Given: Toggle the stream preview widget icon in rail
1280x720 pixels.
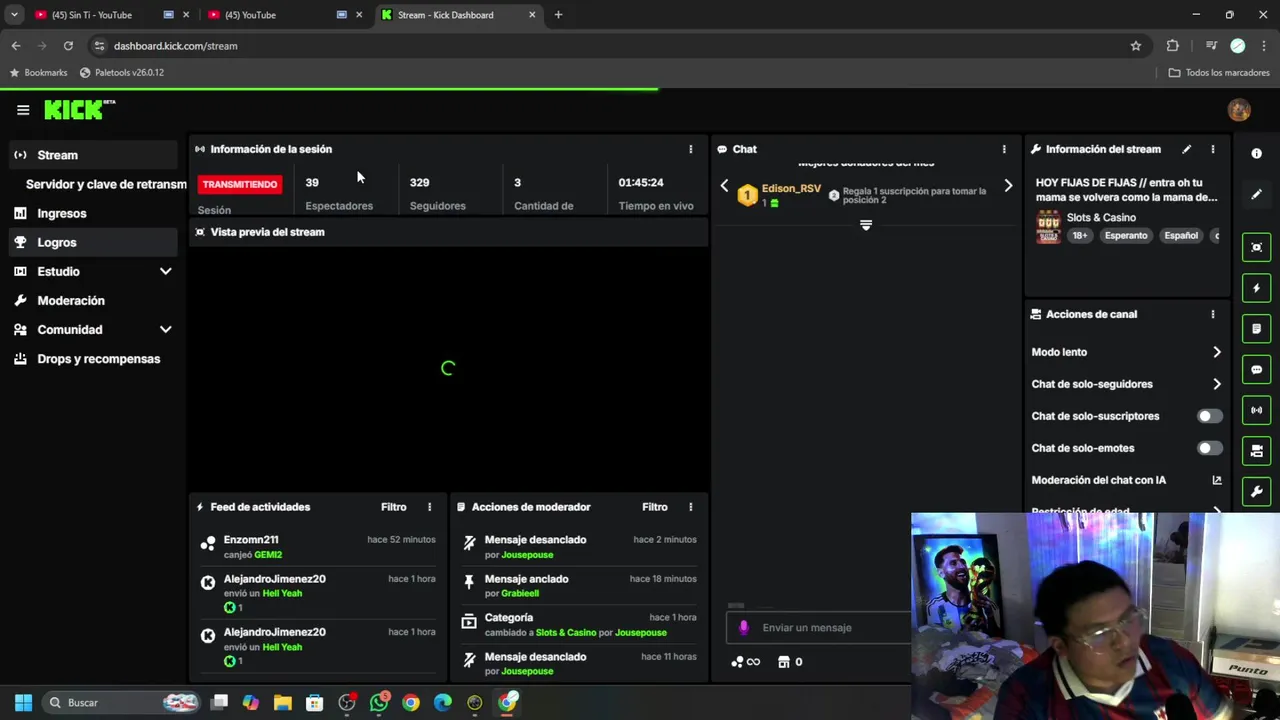Looking at the screenshot, I should coord(1257,247).
